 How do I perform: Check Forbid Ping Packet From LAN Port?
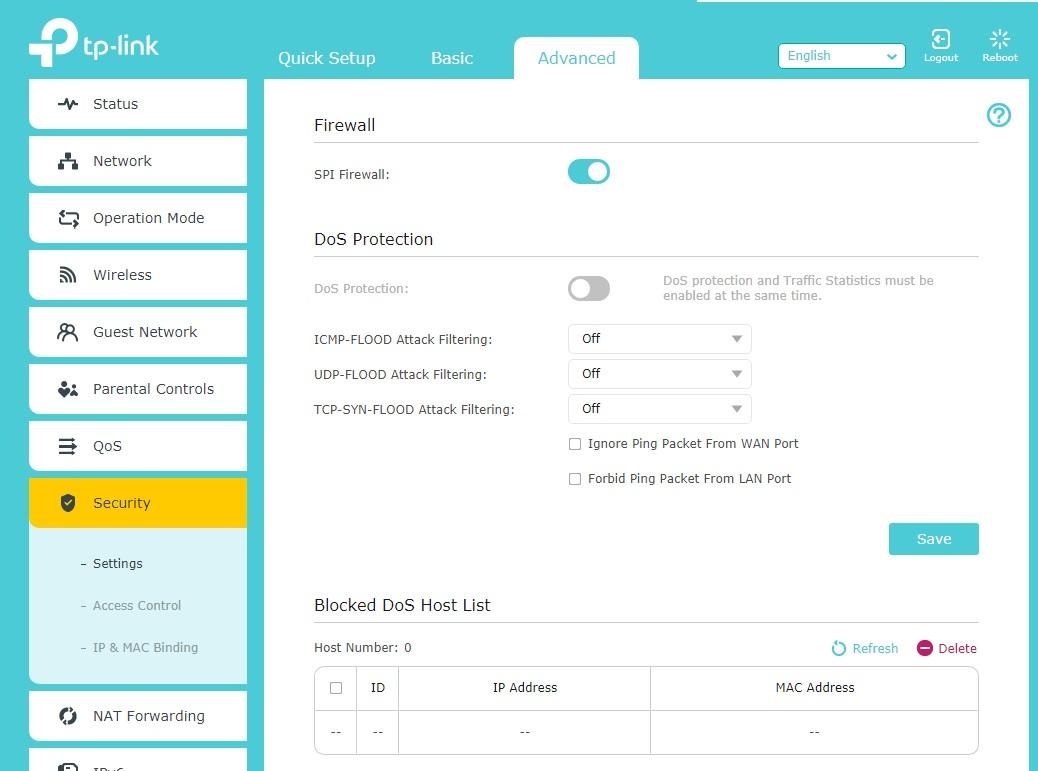(x=575, y=479)
